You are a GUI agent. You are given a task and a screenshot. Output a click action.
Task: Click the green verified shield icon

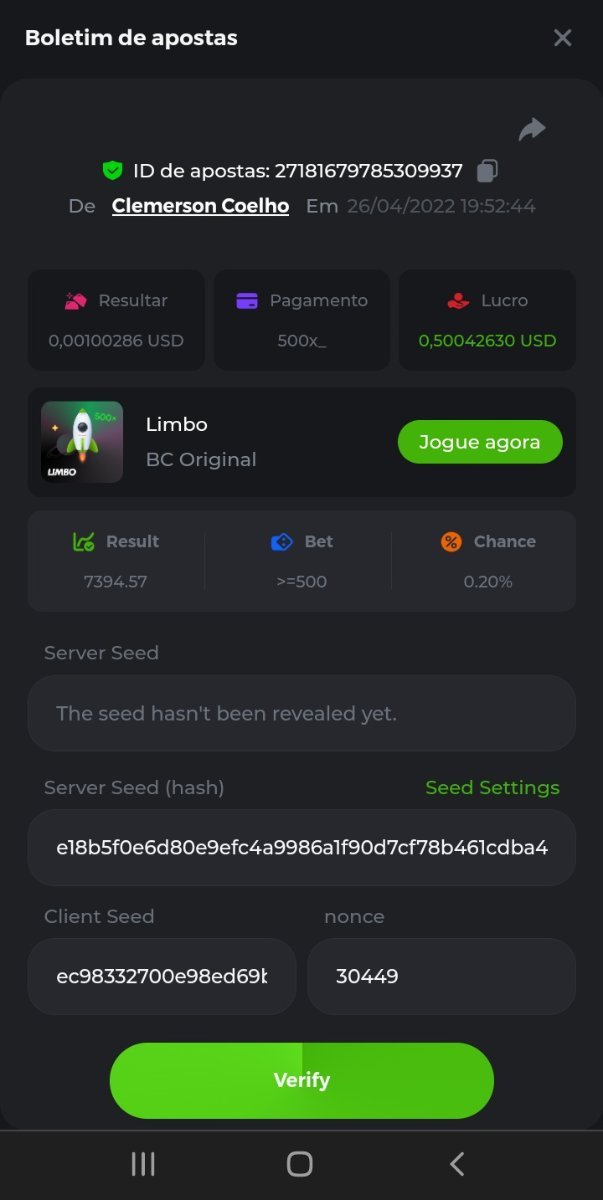[x=112, y=171]
